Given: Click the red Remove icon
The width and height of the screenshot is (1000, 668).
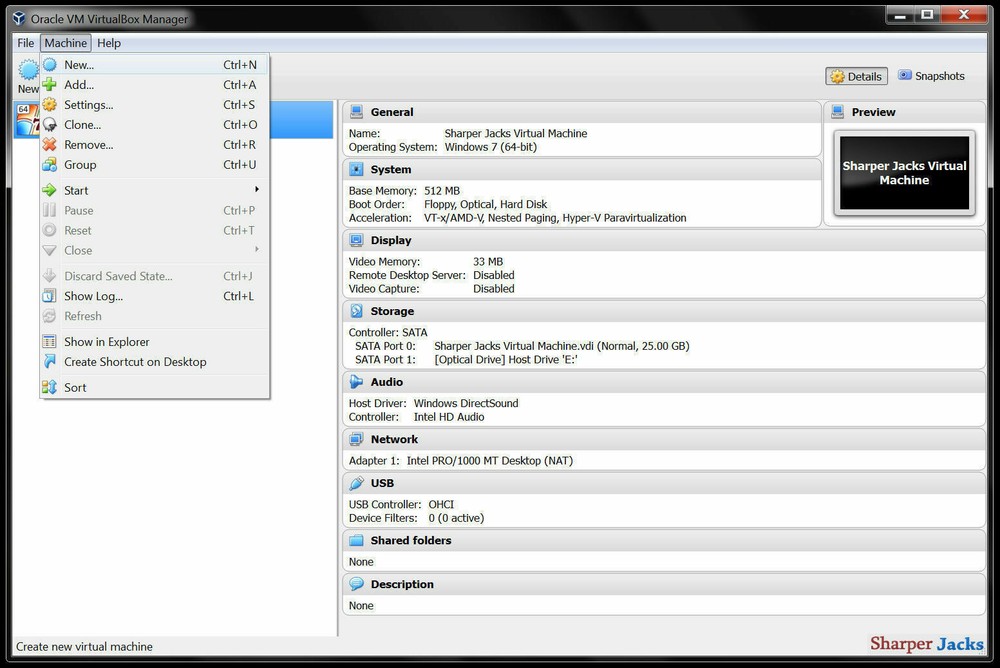Looking at the screenshot, I should point(48,144).
